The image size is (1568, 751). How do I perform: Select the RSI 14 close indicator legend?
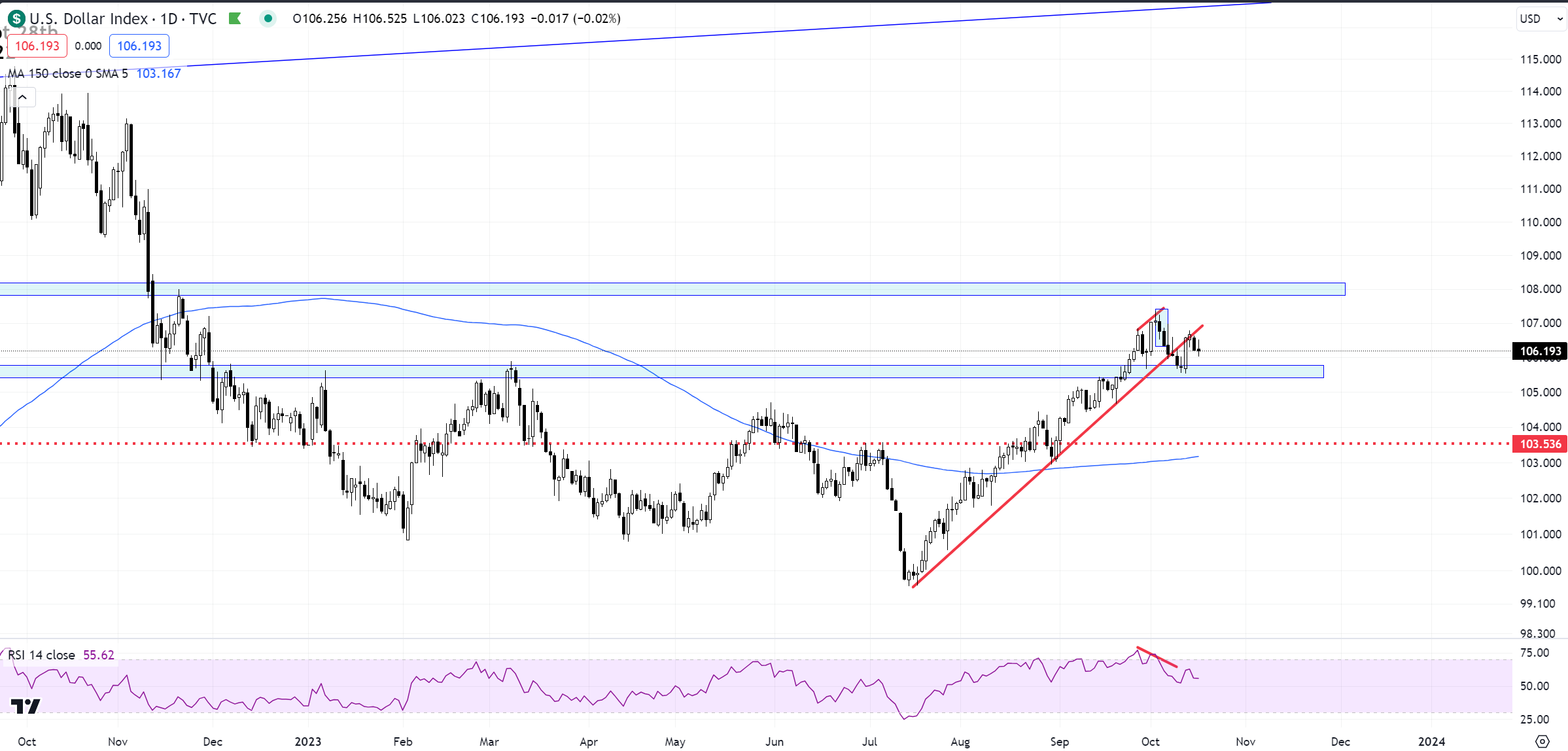(x=42, y=655)
